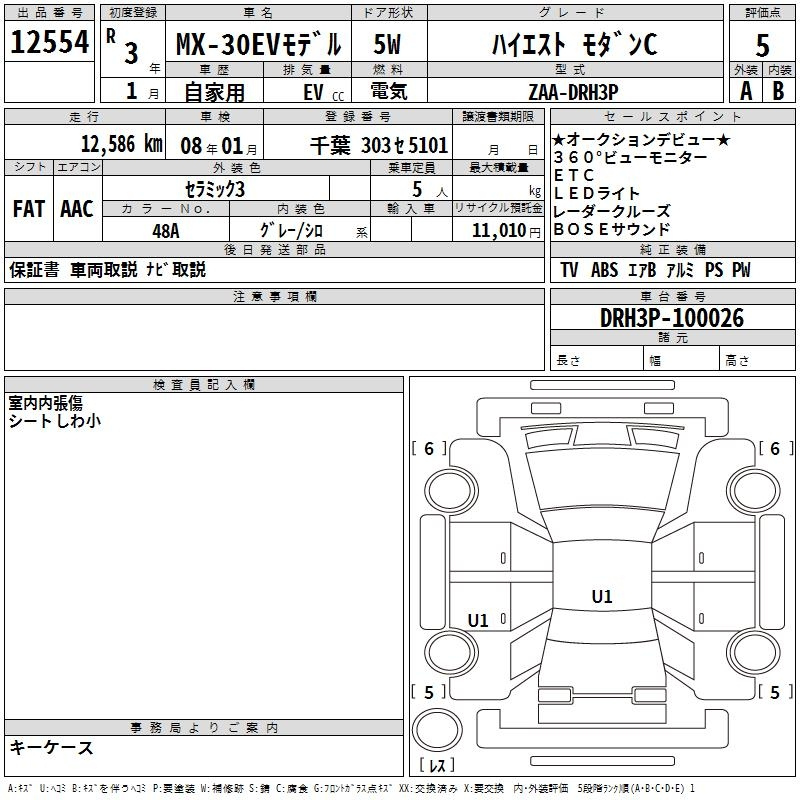Screen dimensions: 800x800
Task: Select ナビ取説 in later-shipped parts
Action: point(176,269)
